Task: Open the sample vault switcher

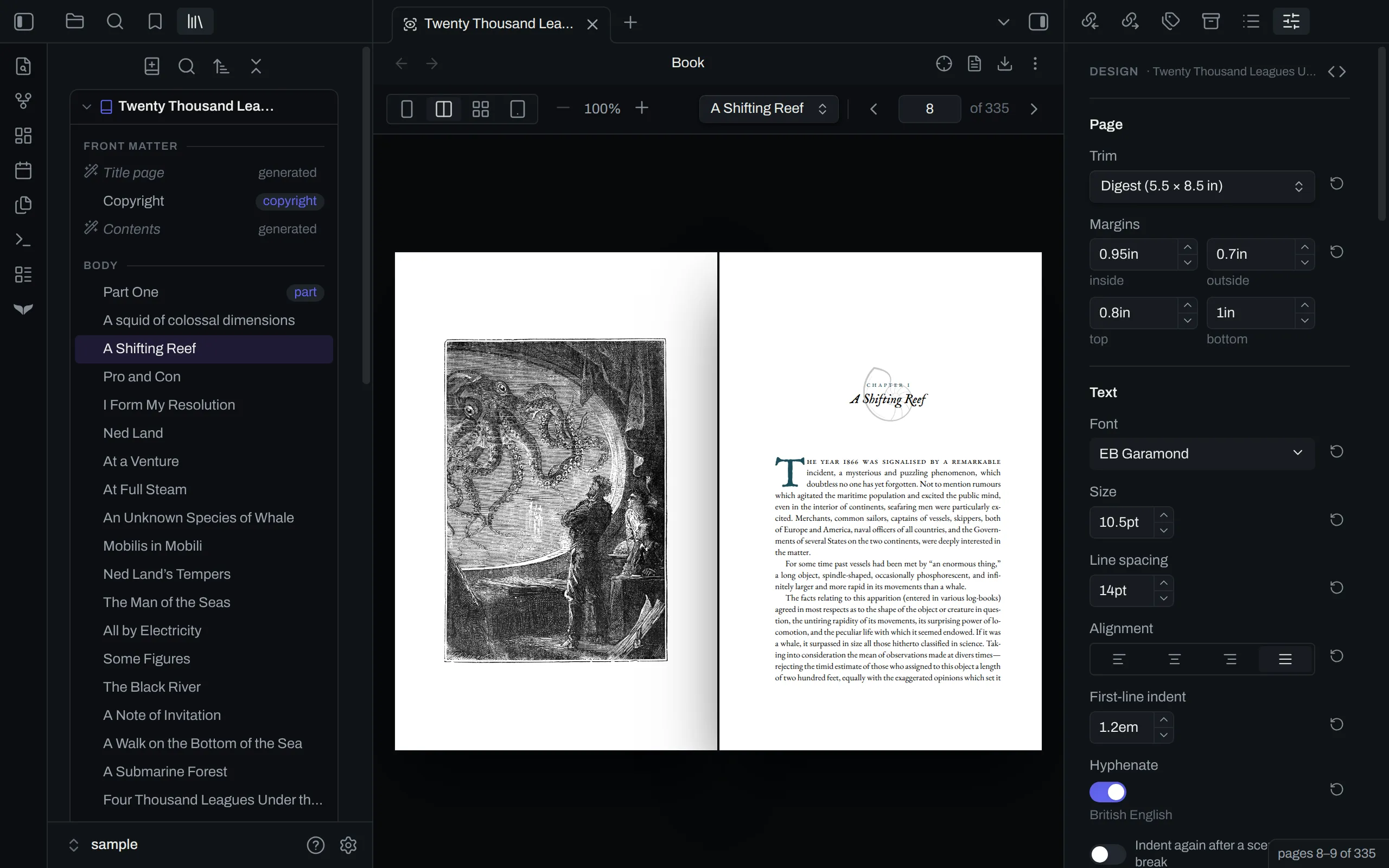Action: pyautogui.click(x=103, y=845)
